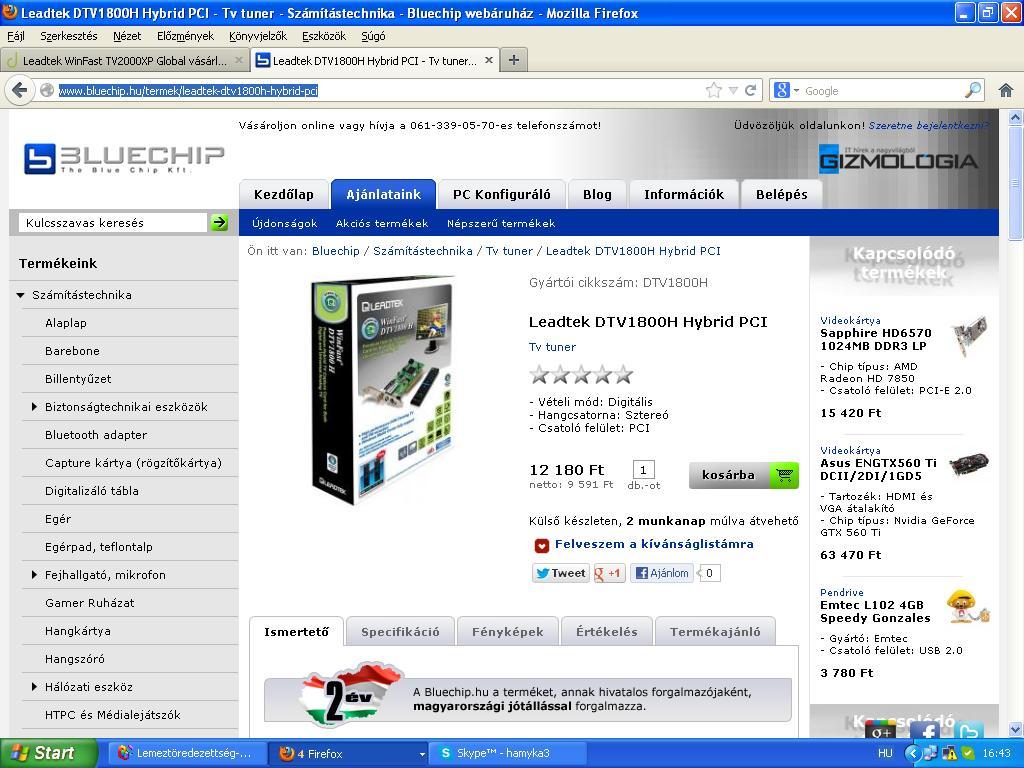Open the Eszközök menu
Viewport: 1024px width, 768px height.
click(x=324, y=36)
